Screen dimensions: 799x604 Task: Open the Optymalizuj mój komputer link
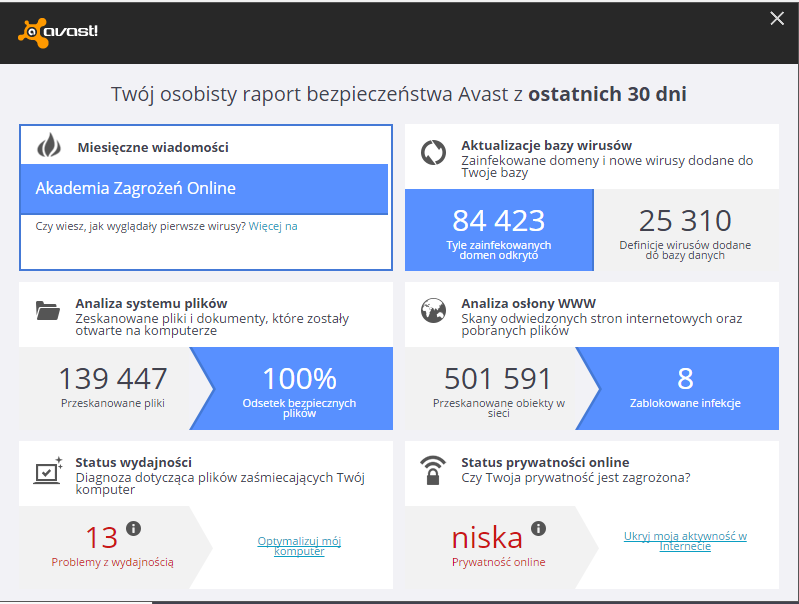pyautogui.click(x=299, y=546)
